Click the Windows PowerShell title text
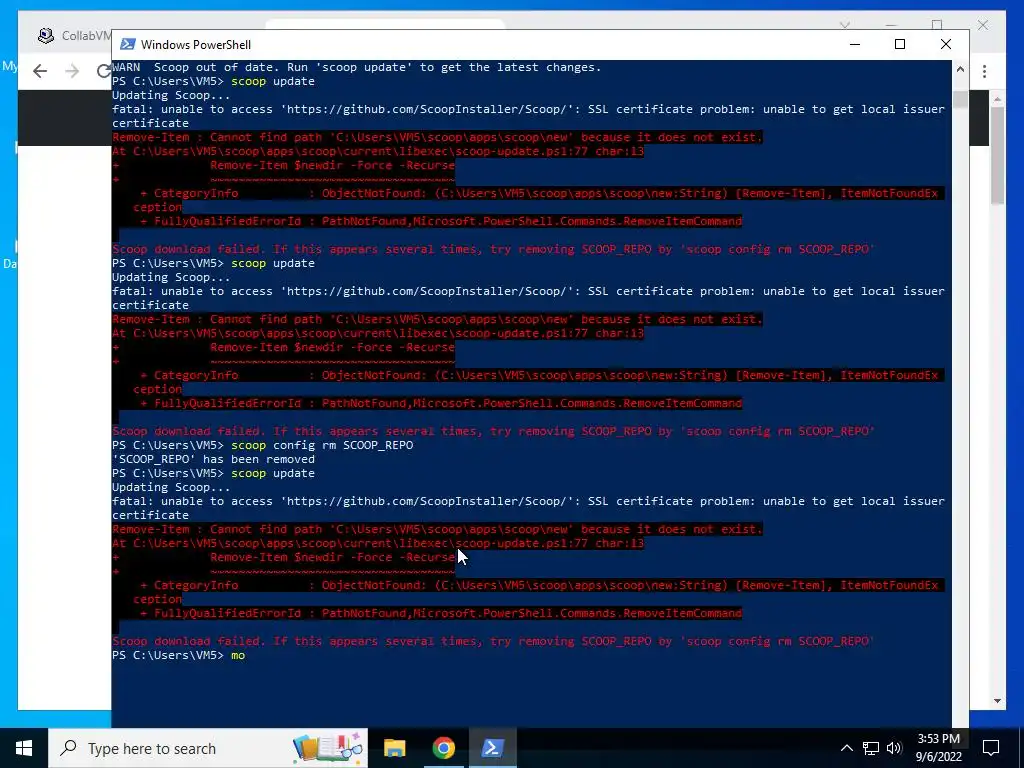 point(196,44)
